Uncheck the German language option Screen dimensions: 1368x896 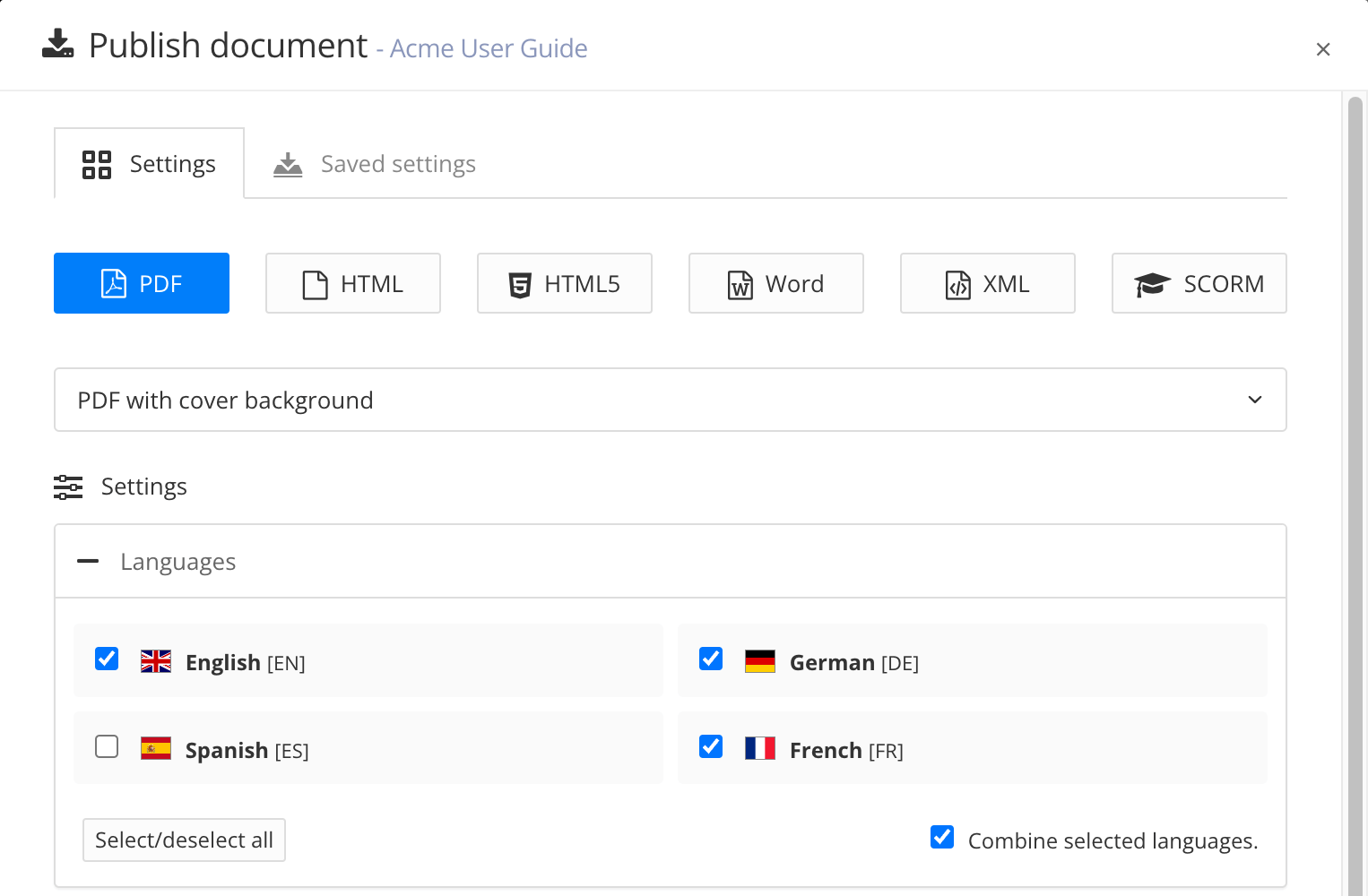click(710, 659)
